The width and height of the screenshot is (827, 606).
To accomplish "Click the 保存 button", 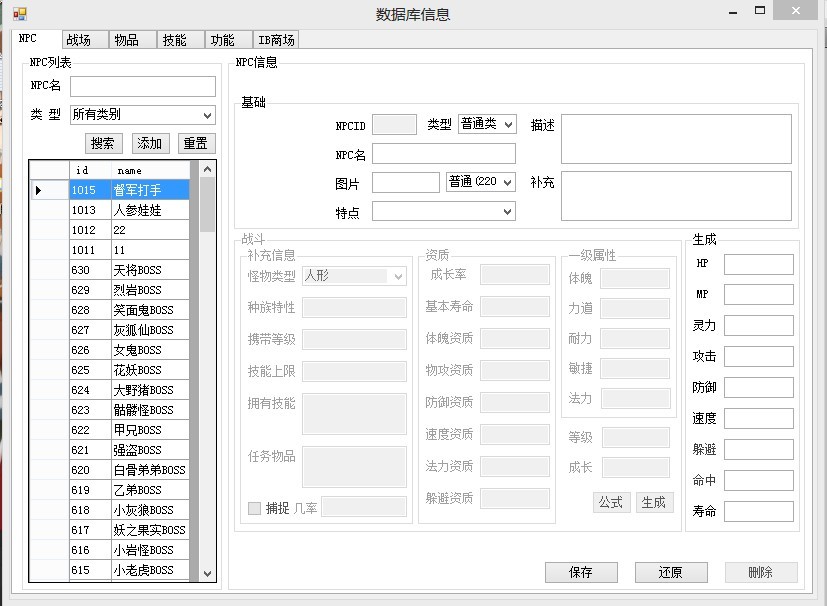I will (x=581, y=572).
